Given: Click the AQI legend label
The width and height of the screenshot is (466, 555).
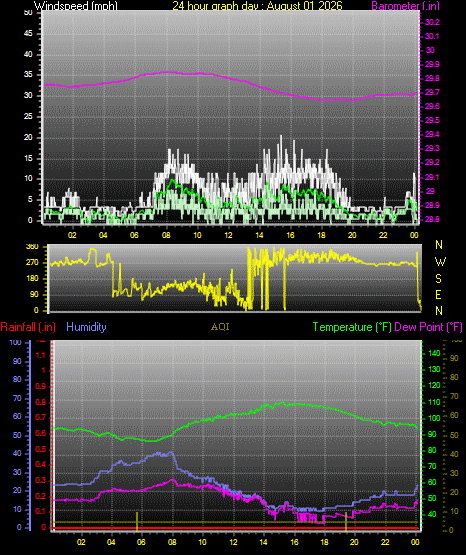Looking at the screenshot, I should [220, 327].
